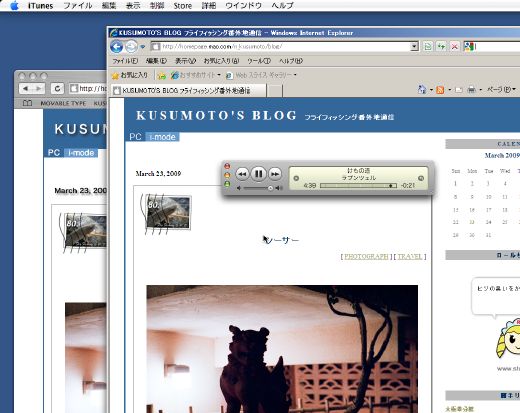This screenshot has width=520, height=413.
Task: Expand the recent pages arrow beside forward button
Action: click(x=143, y=47)
